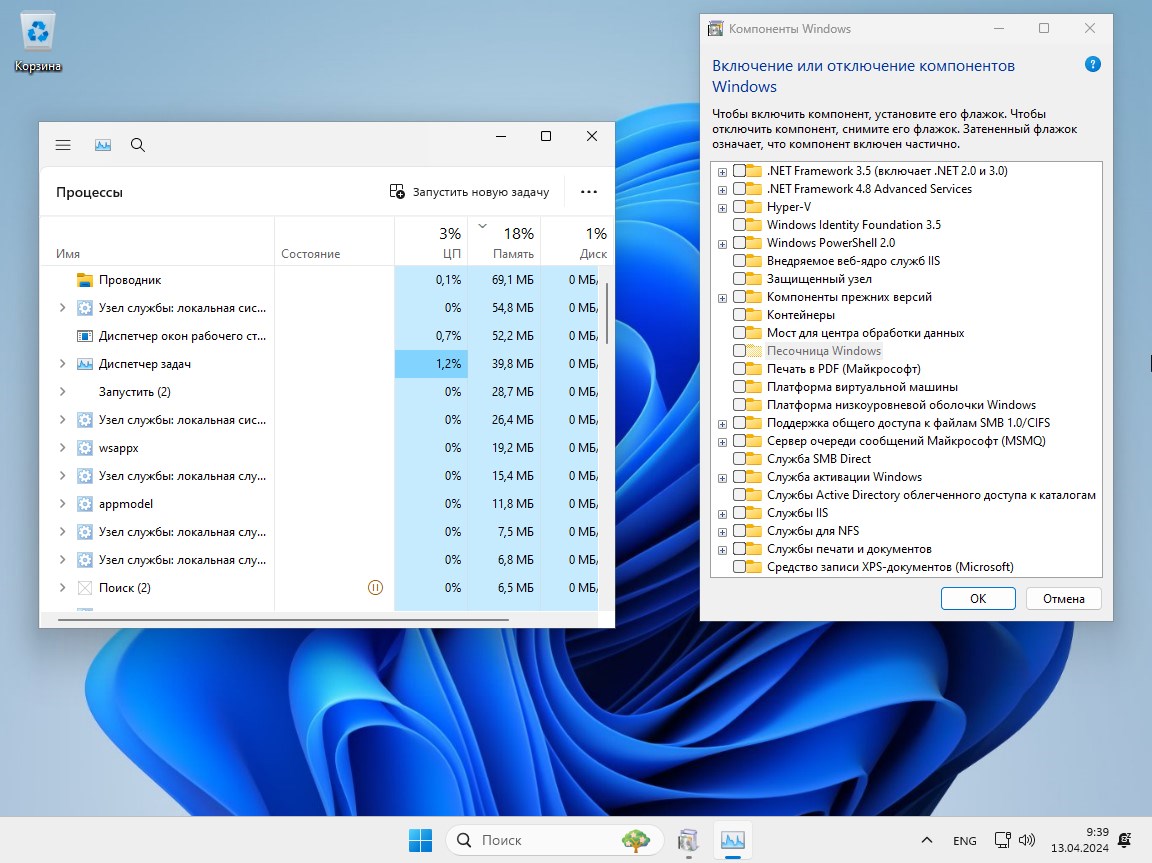Open the three-dot more options menu
The height and width of the screenshot is (863, 1152).
588,192
